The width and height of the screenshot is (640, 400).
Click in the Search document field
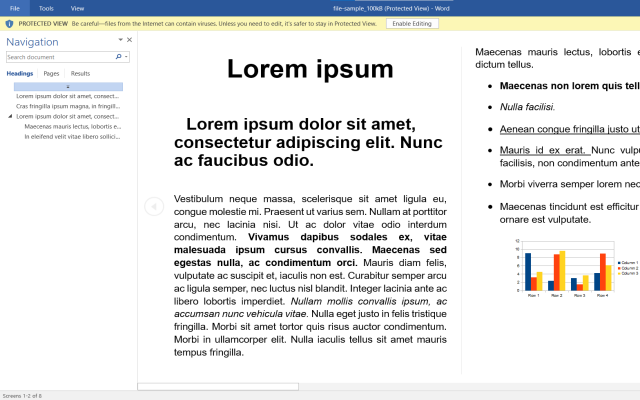(x=60, y=57)
